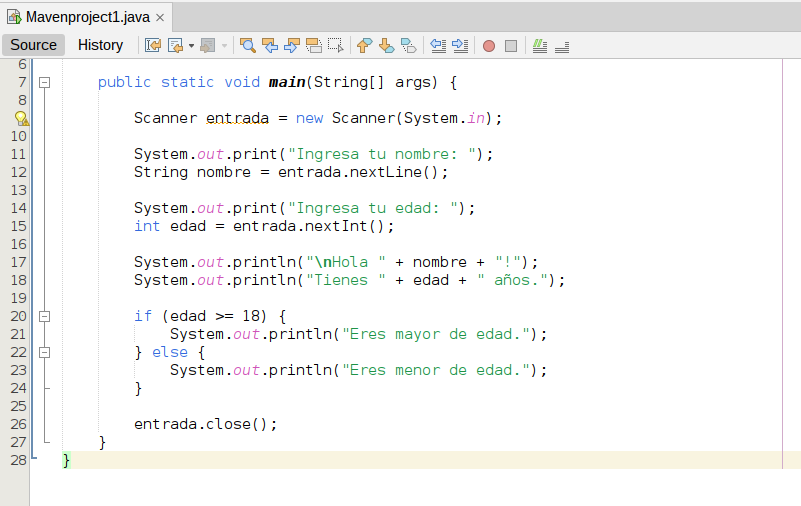Click the lightbulb hint on line 9
This screenshot has height=506, width=801.
coord(21,118)
